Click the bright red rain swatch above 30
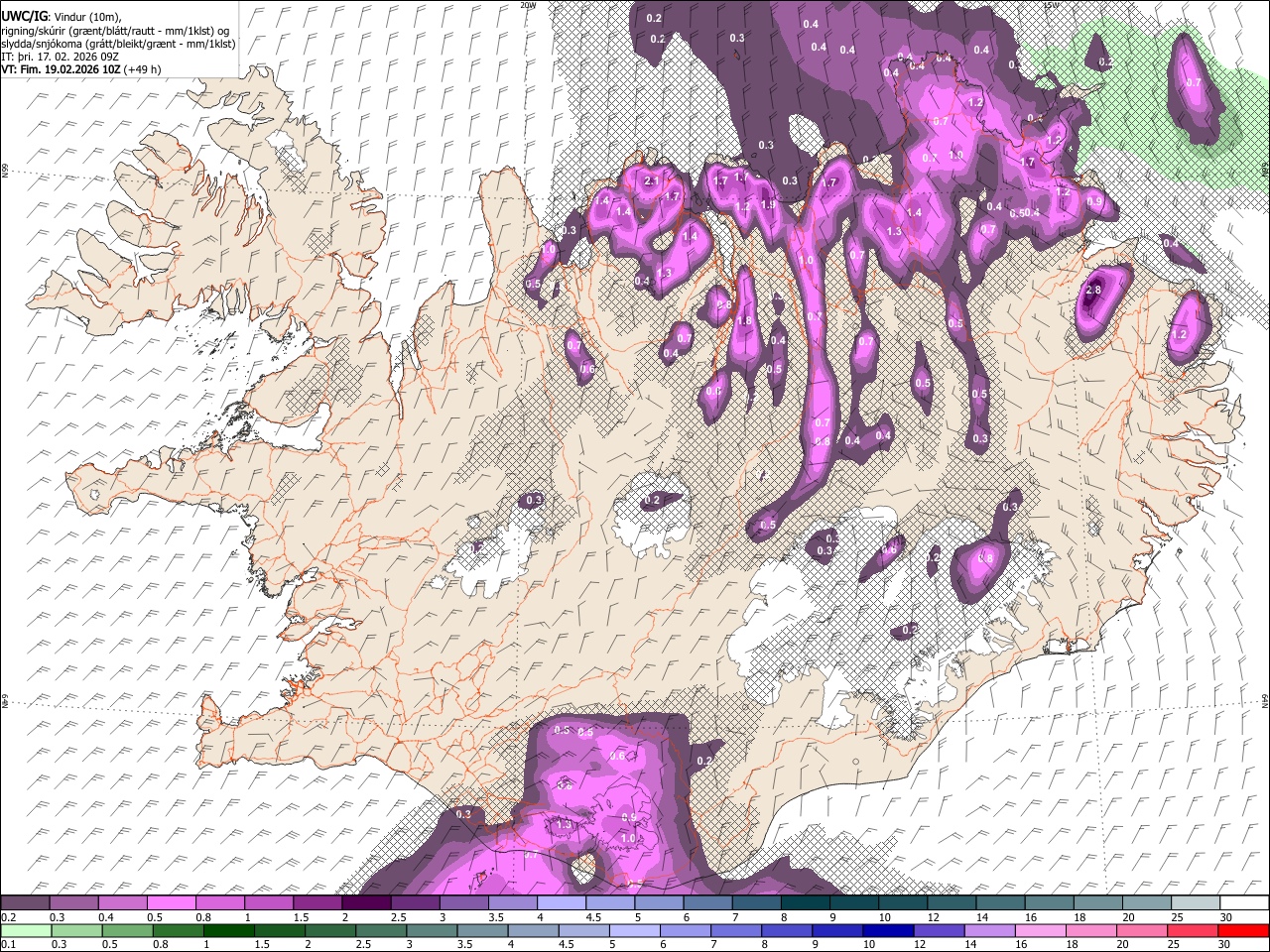This screenshot has height=952, width=1270. click(x=1243, y=930)
